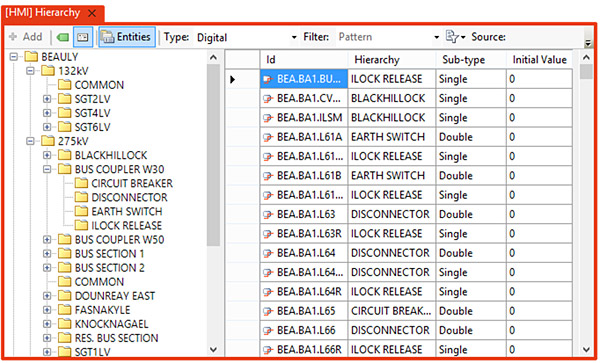
Task: Close the [HMI] Hierarchy tab
Action: tap(92, 13)
